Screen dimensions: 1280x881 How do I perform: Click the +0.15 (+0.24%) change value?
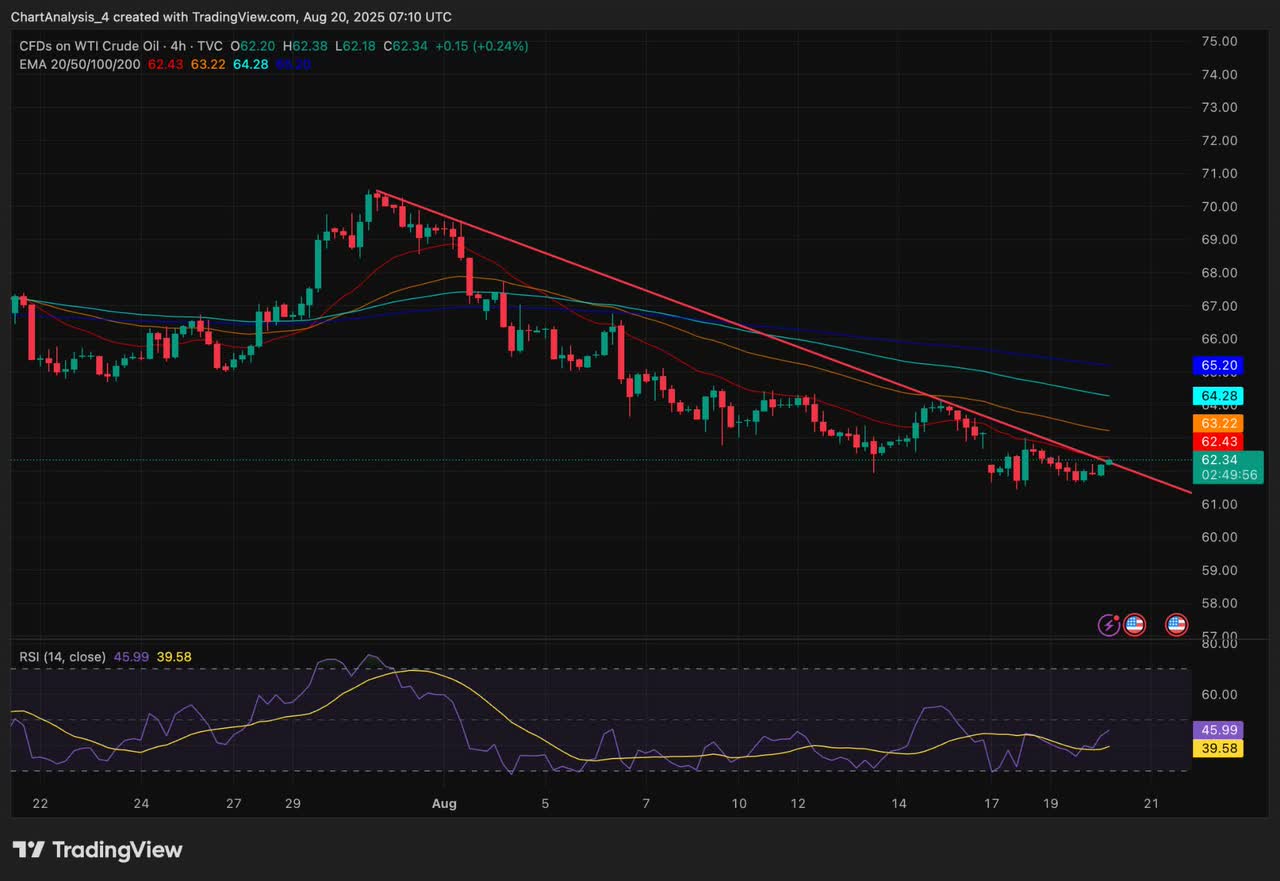tap(482, 46)
